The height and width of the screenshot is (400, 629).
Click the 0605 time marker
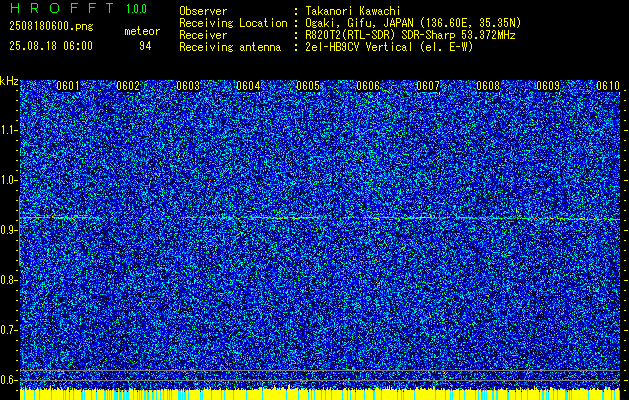(308, 86)
